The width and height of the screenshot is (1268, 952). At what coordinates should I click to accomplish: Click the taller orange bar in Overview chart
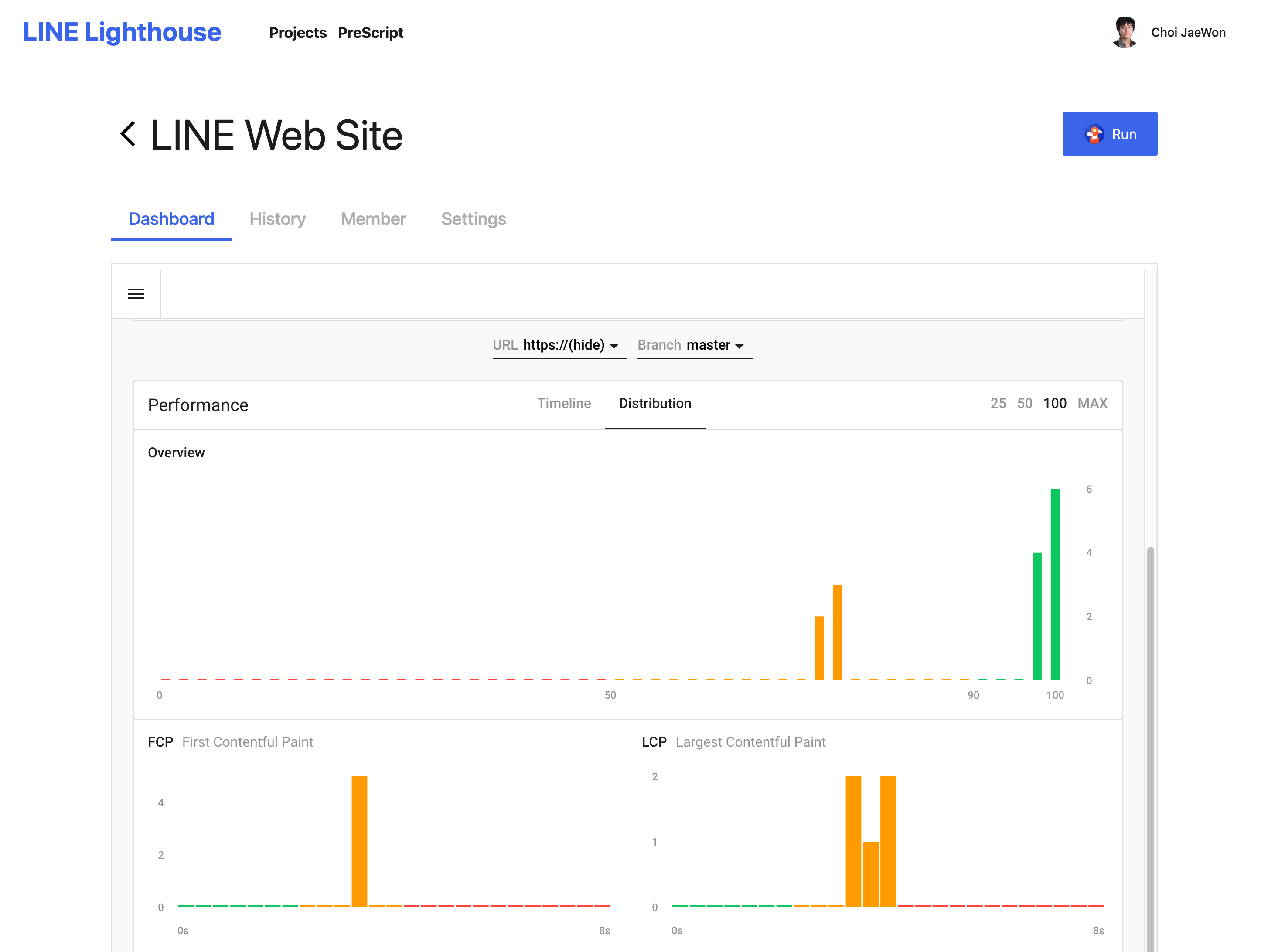tap(837, 632)
